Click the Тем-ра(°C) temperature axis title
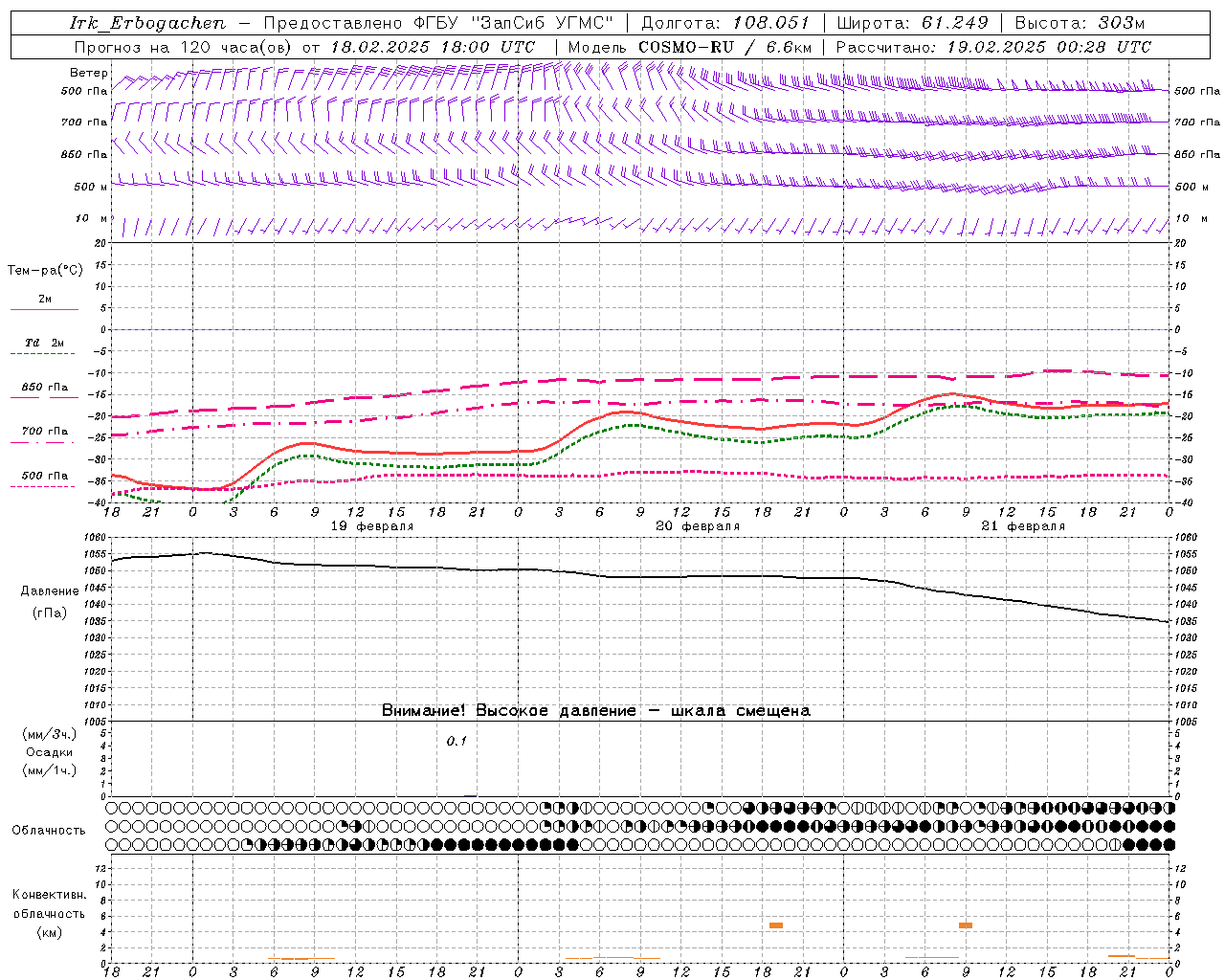This screenshot has width=1225, height=980. click(x=45, y=271)
